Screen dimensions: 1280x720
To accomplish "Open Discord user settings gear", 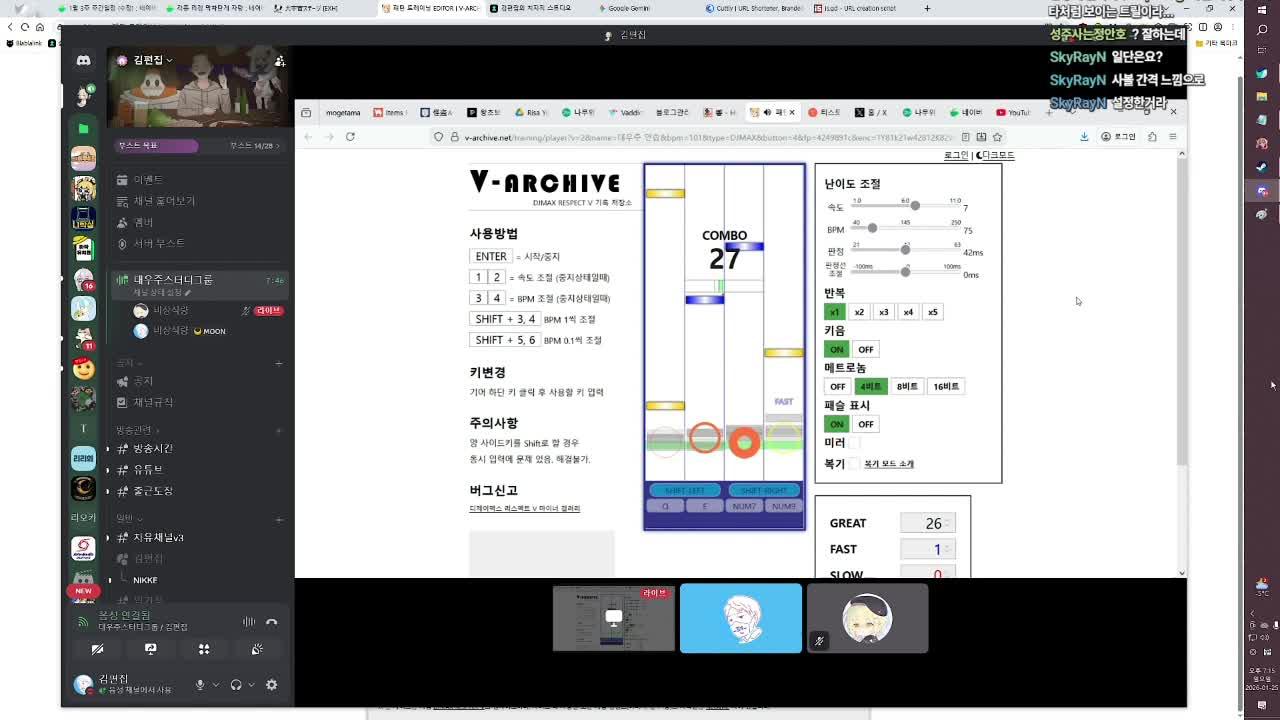I will 272,685.
